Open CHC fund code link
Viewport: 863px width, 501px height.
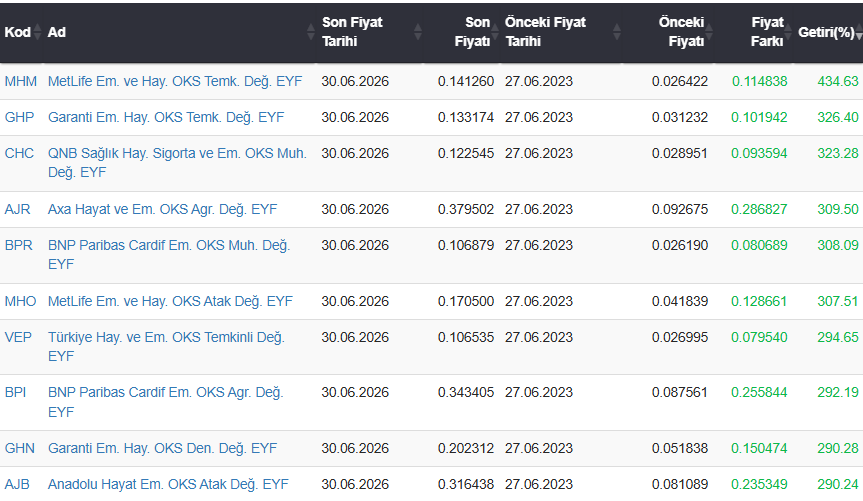coord(19,153)
